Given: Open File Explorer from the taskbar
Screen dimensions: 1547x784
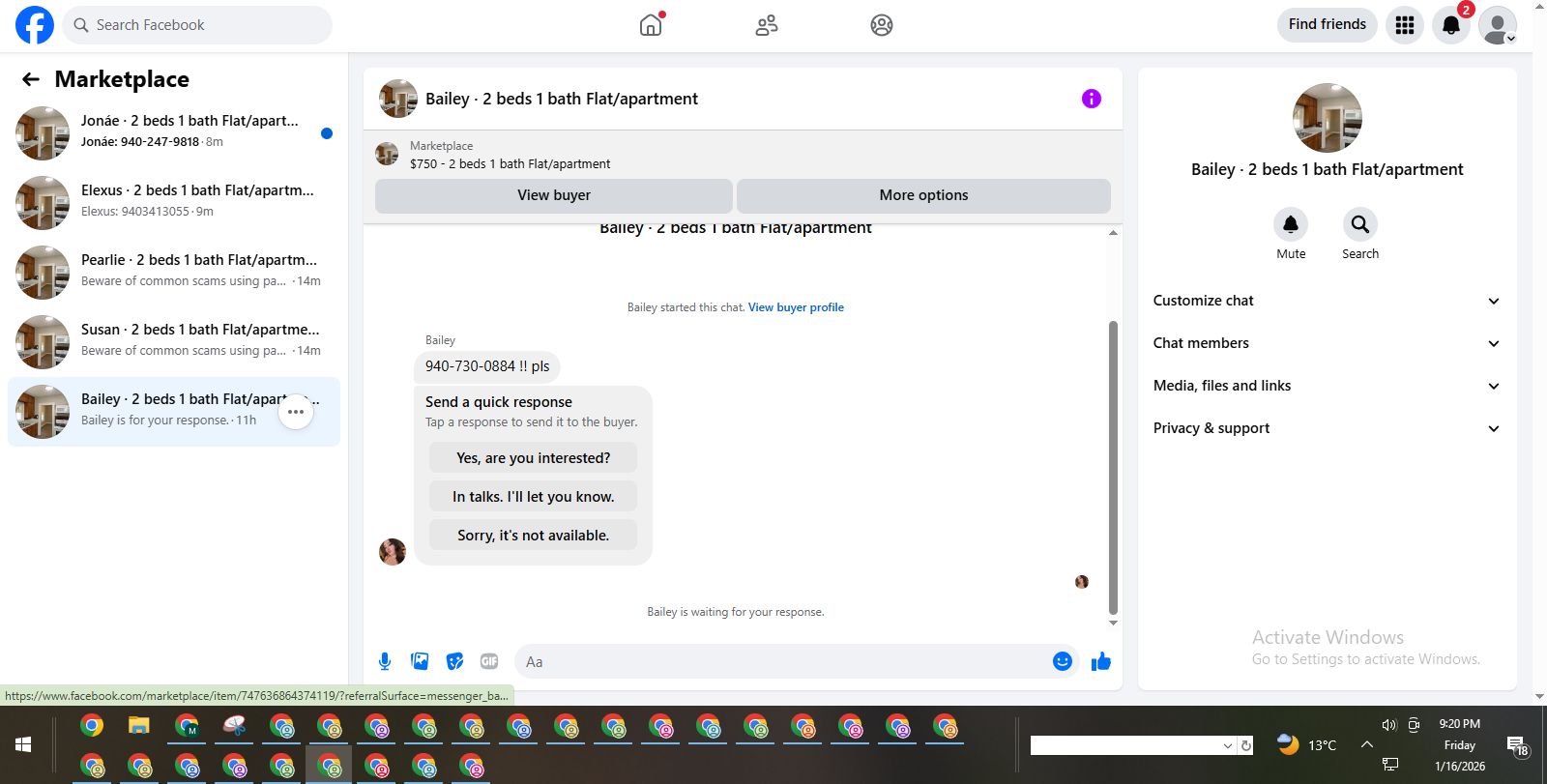Looking at the screenshot, I should pos(139,726).
